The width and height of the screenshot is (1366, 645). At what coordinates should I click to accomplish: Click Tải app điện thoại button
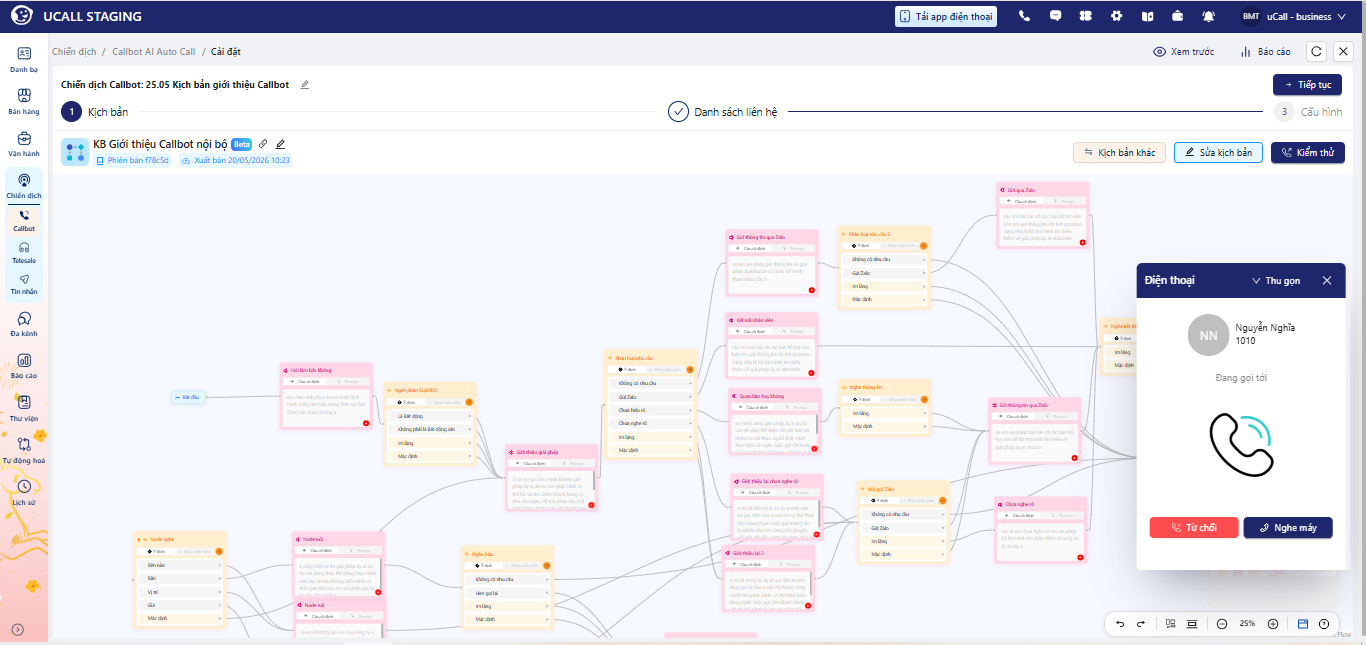point(945,16)
